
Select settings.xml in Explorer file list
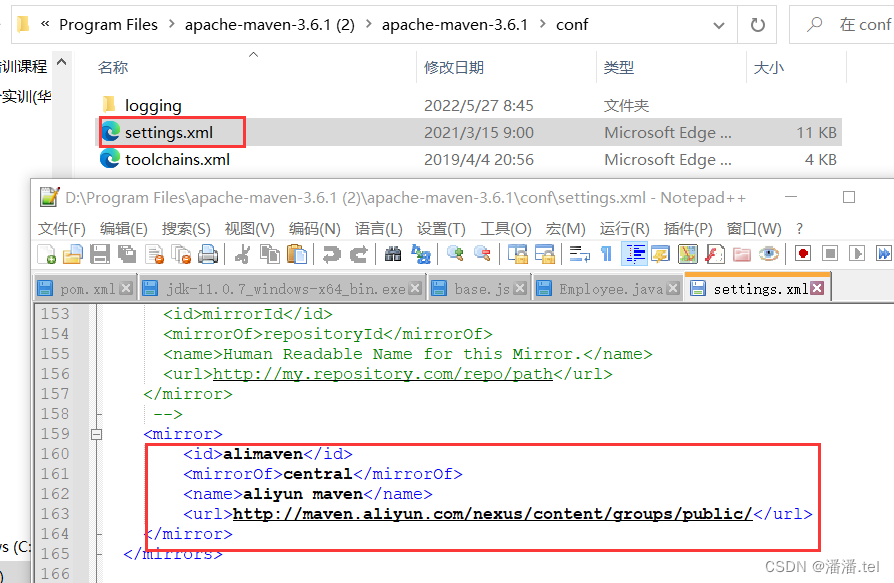click(168, 132)
